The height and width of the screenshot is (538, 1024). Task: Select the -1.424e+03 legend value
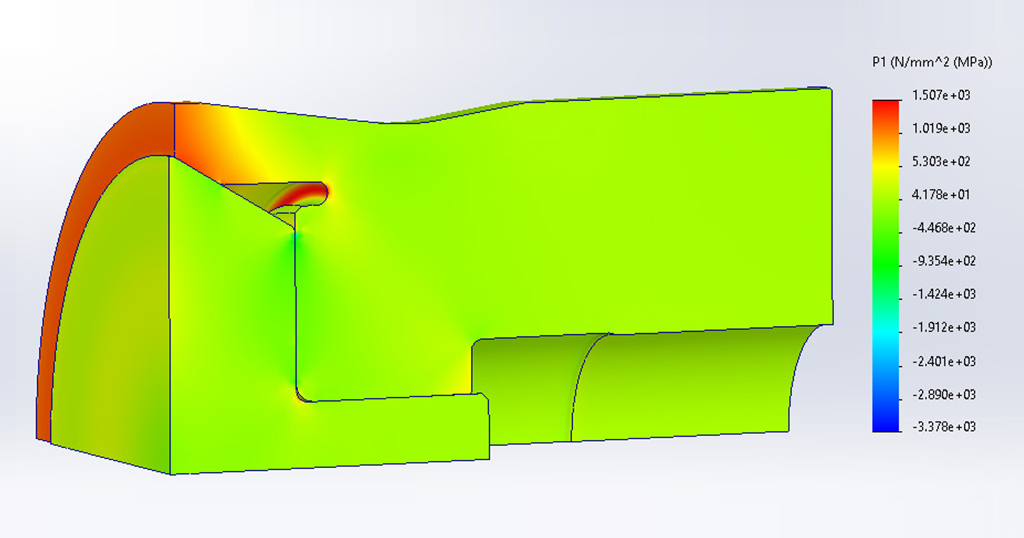point(941,294)
